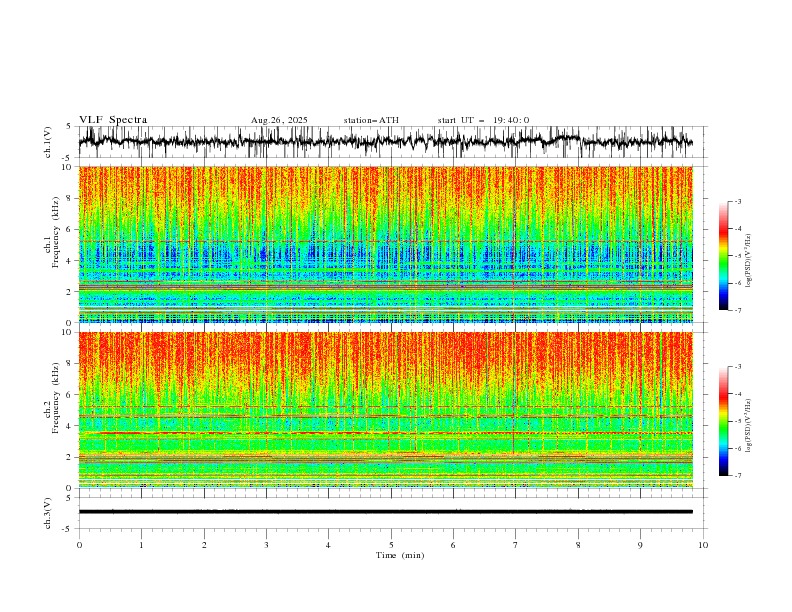
Task: Click the time axis tick label "8"
Action: tap(578, 545)
